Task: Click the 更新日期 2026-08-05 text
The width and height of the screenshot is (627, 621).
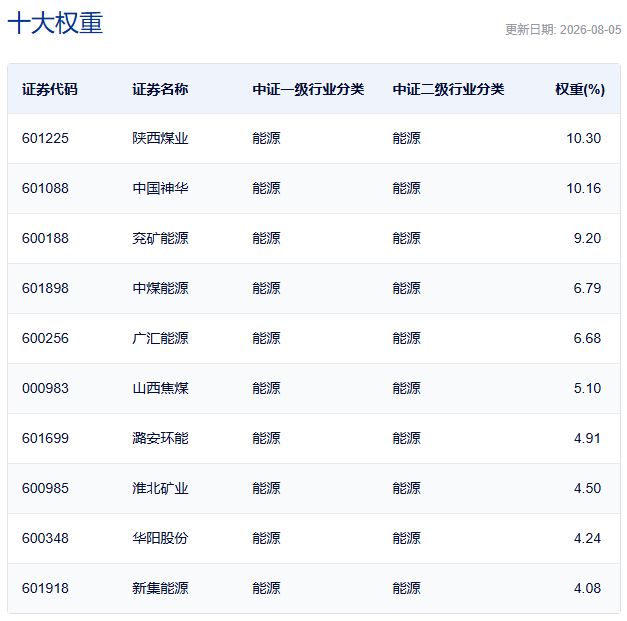Action: coord(563,30)
